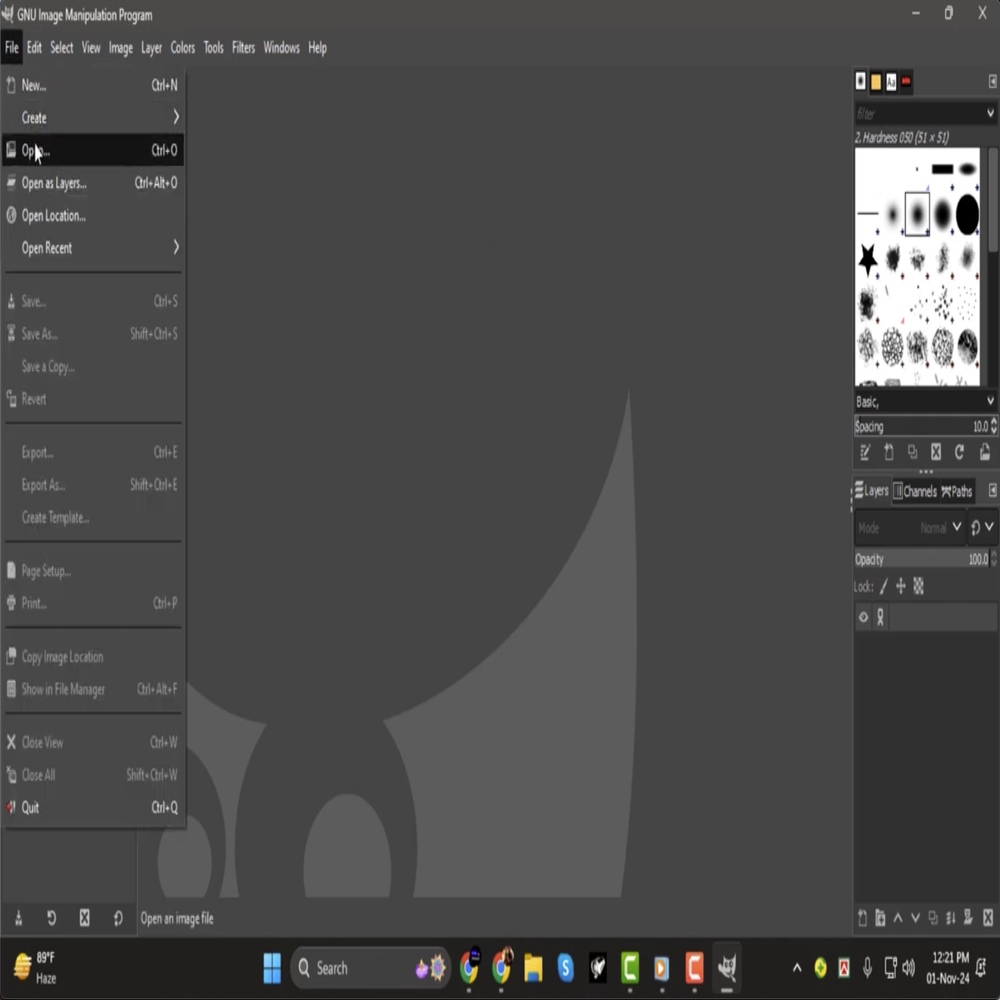Image resolution: width=1000 pixels, height=1000 pixels.
Task: Click the new layer group icon
Action: tap(880, 918)
